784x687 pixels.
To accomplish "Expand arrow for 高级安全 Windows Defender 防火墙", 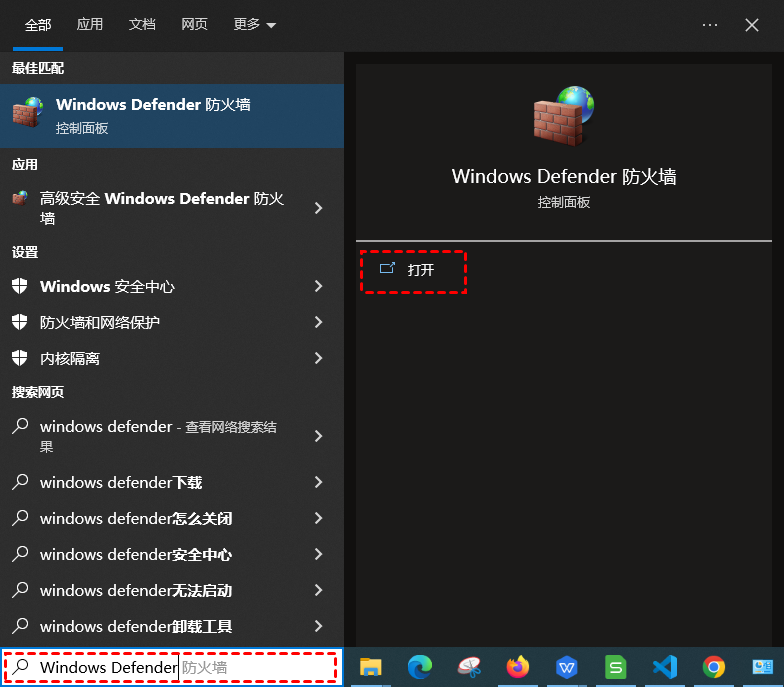I will click(318, 208).
